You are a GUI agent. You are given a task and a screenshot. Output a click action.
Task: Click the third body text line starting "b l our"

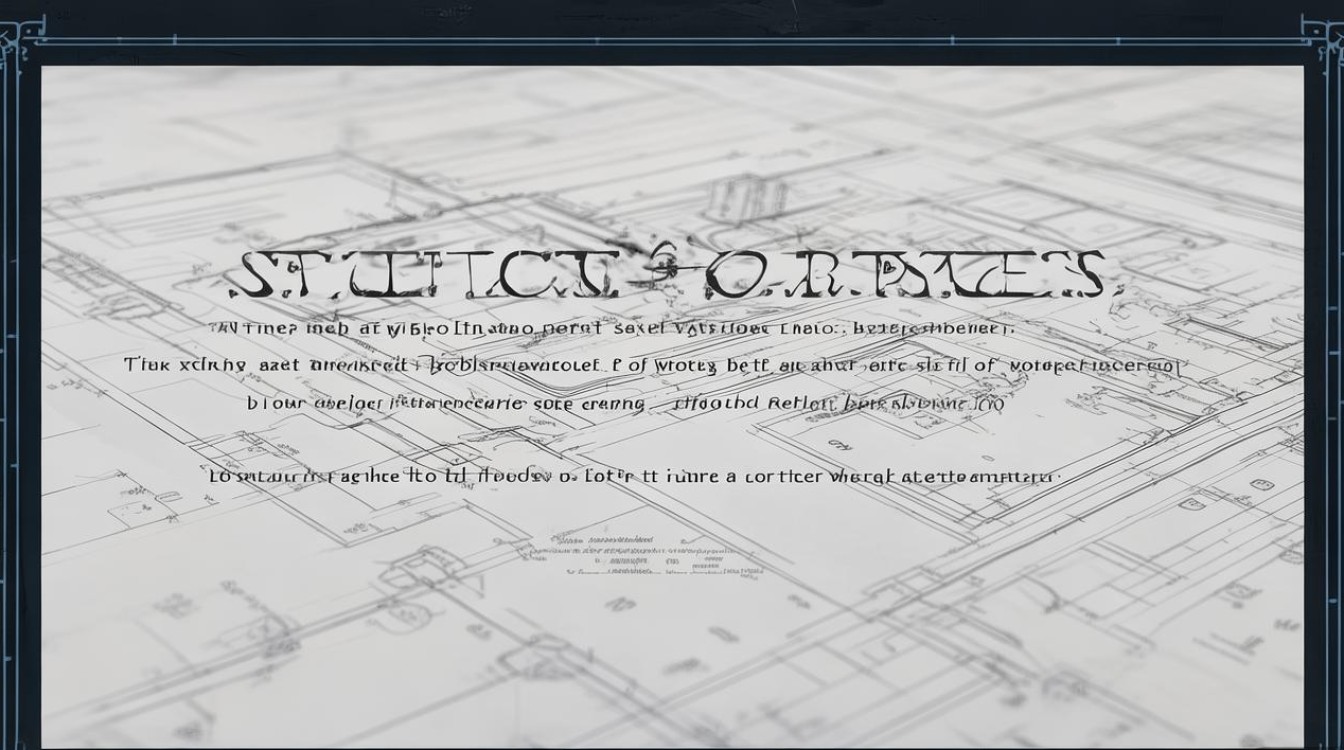point(625,404)
